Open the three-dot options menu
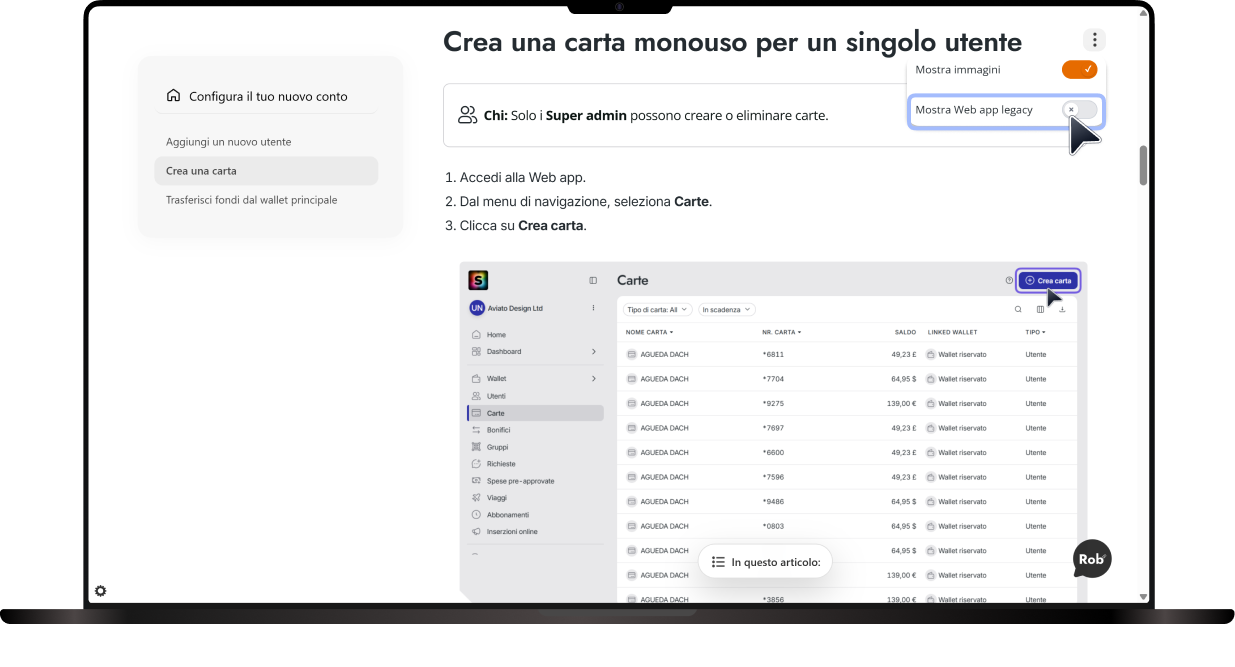 [x=1094, y=40]
